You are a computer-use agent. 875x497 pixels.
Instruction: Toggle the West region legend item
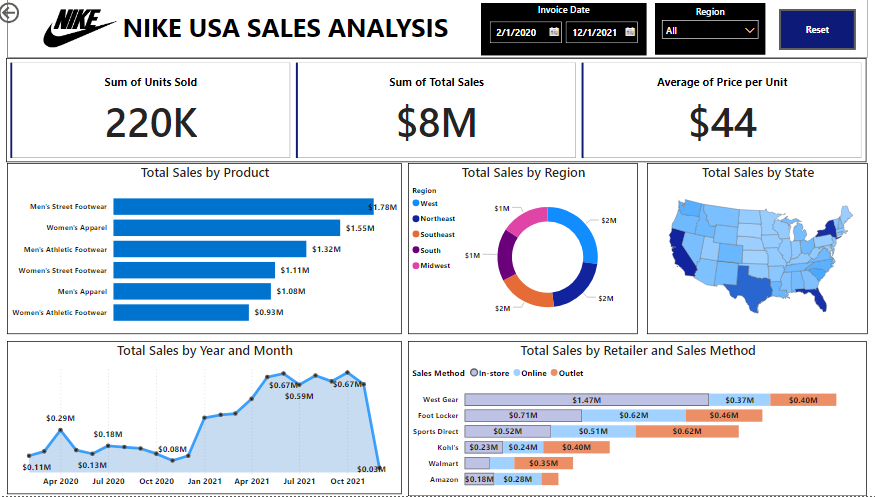coord(428,203)
